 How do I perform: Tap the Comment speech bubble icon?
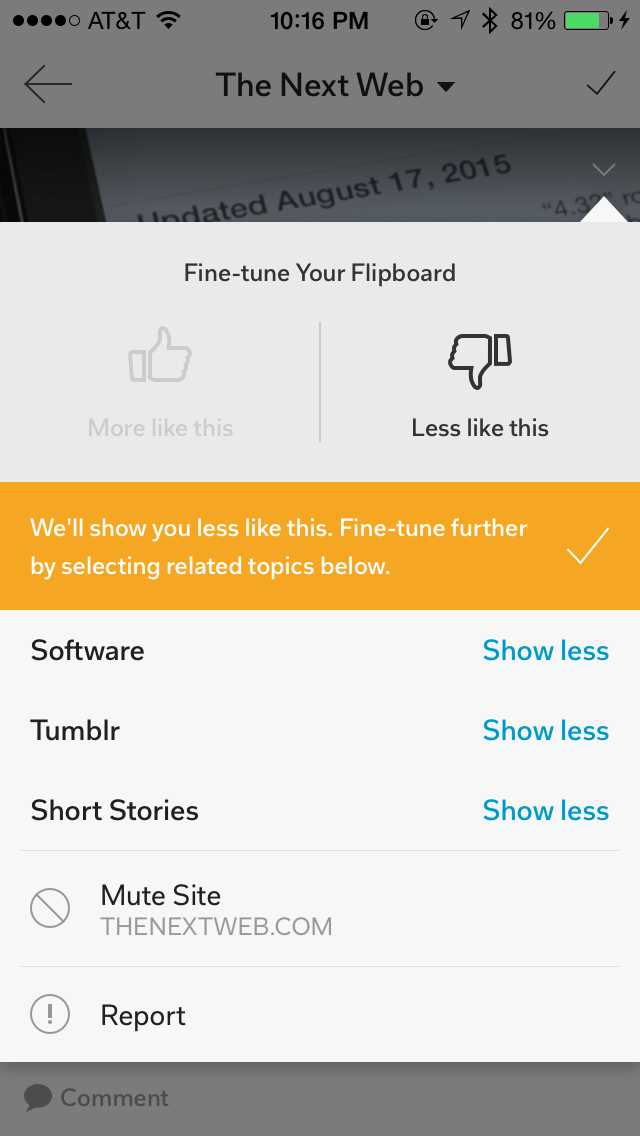click(38, 1098)
